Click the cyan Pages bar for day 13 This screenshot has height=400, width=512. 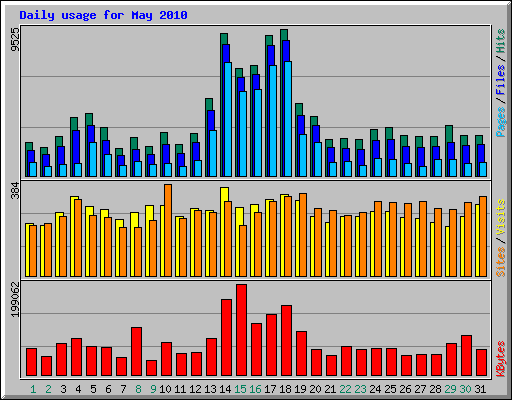(213, 153)
